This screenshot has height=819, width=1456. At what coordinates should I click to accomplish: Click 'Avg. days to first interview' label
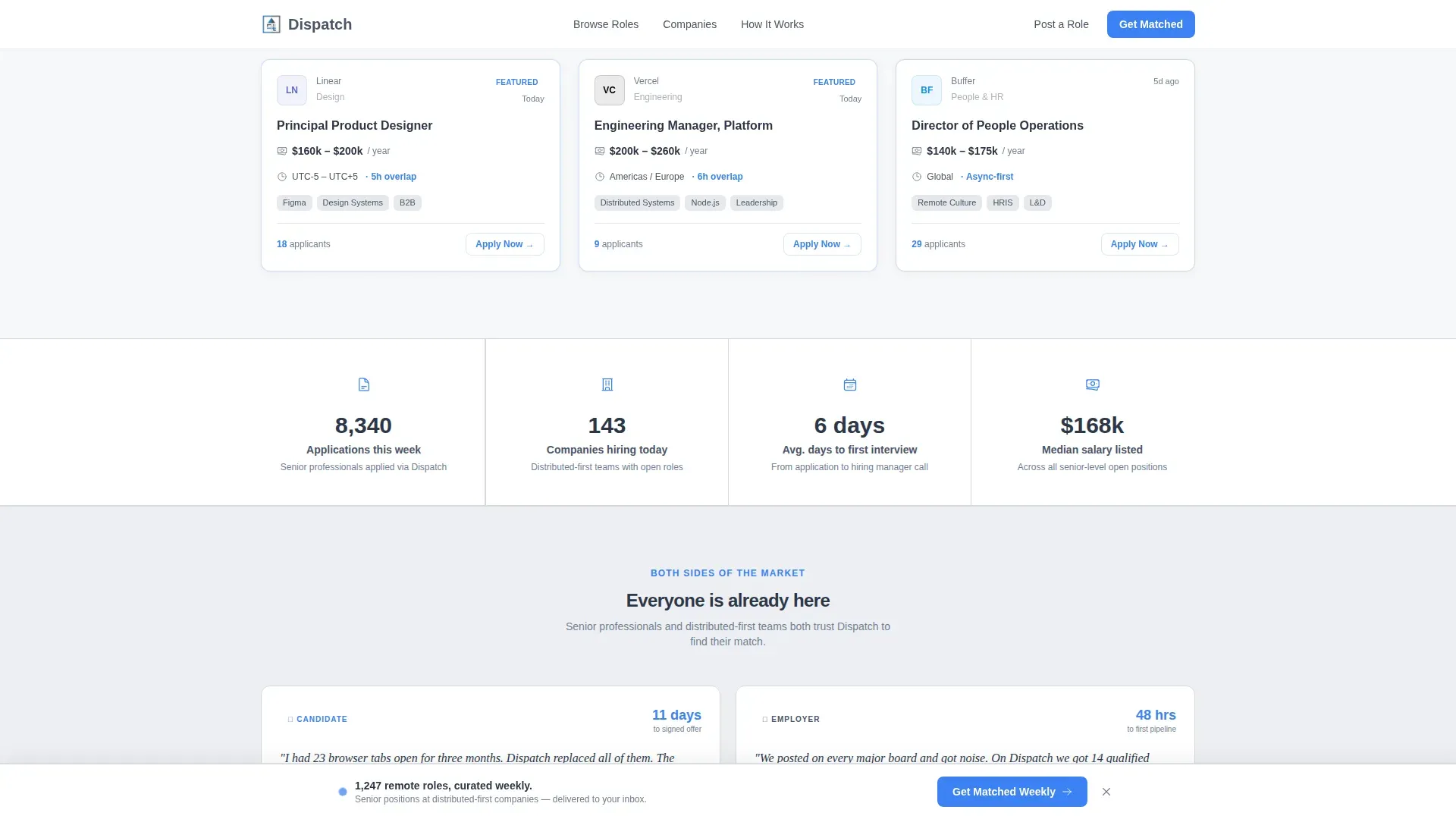tap(849, 450)
